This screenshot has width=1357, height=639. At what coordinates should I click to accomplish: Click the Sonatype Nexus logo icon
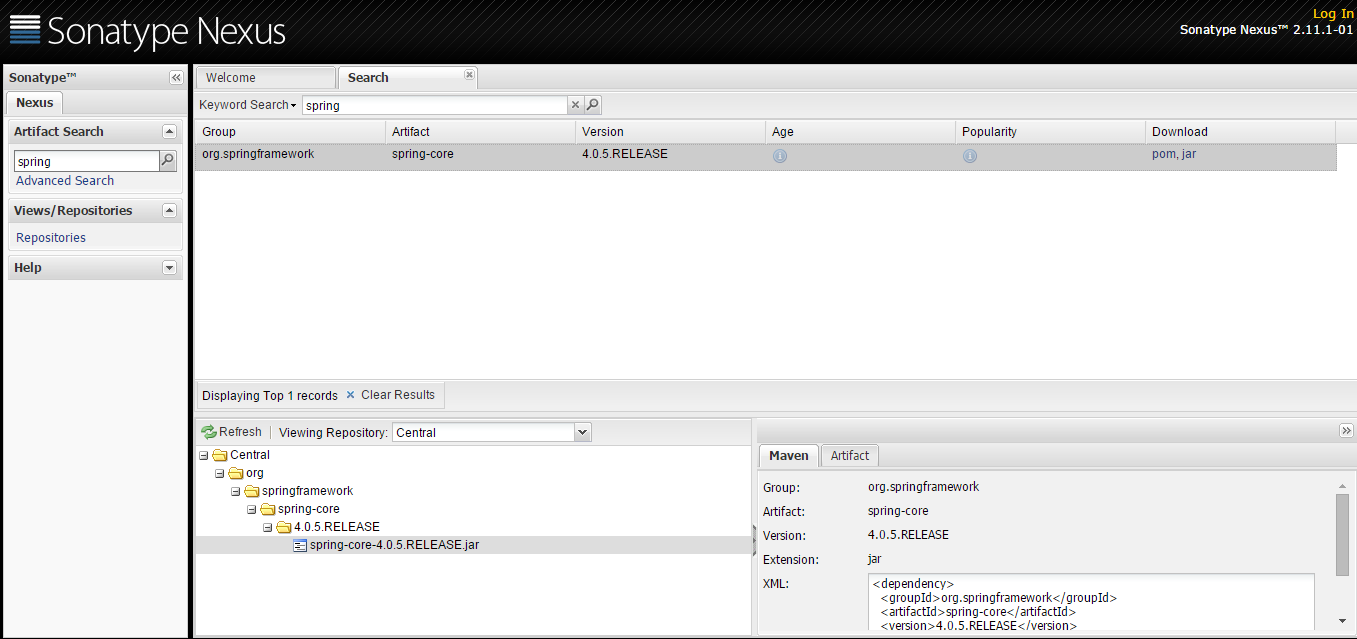click(x=25, y=31)
